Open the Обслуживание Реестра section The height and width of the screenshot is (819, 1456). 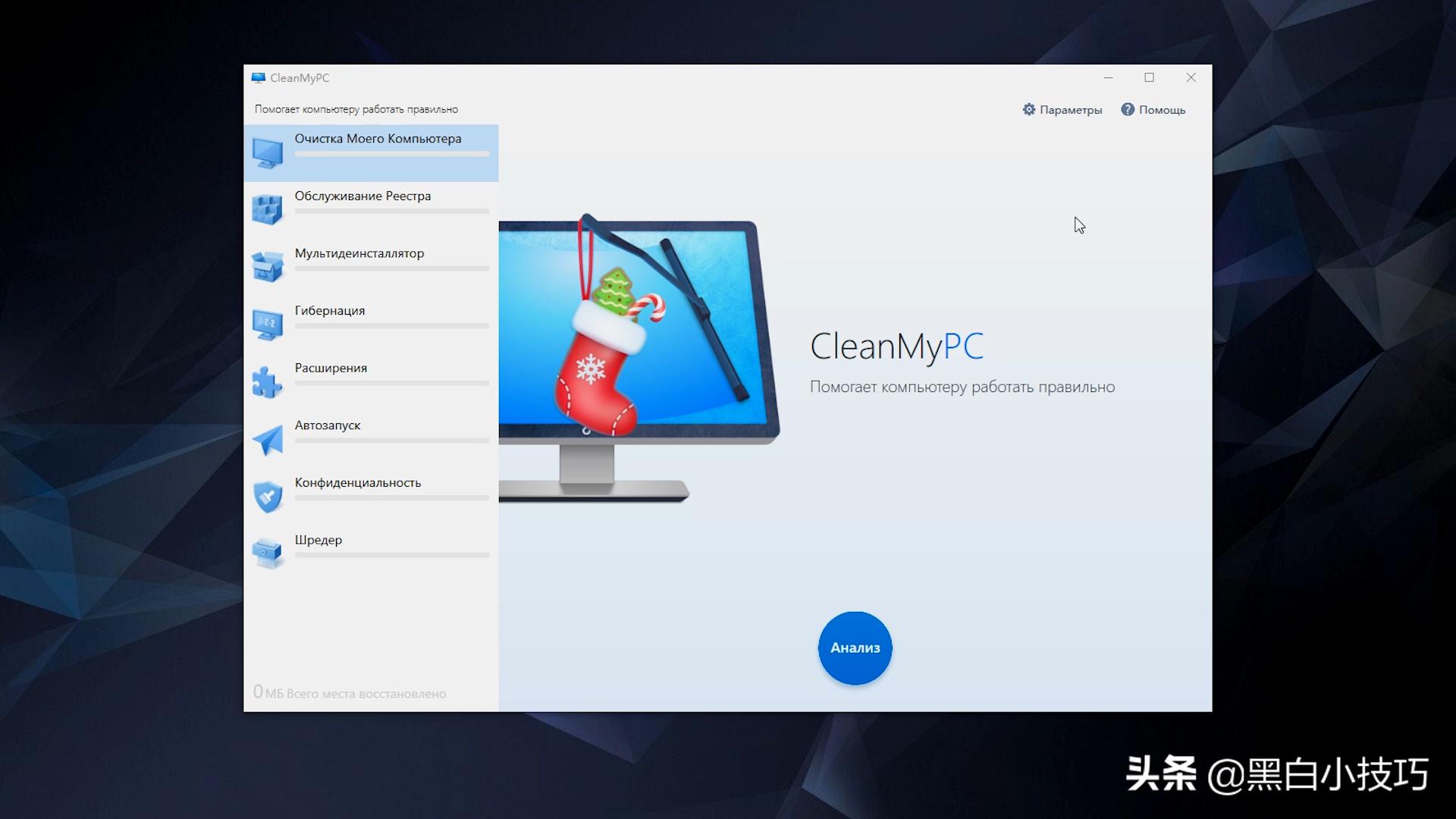pos(371,210)
